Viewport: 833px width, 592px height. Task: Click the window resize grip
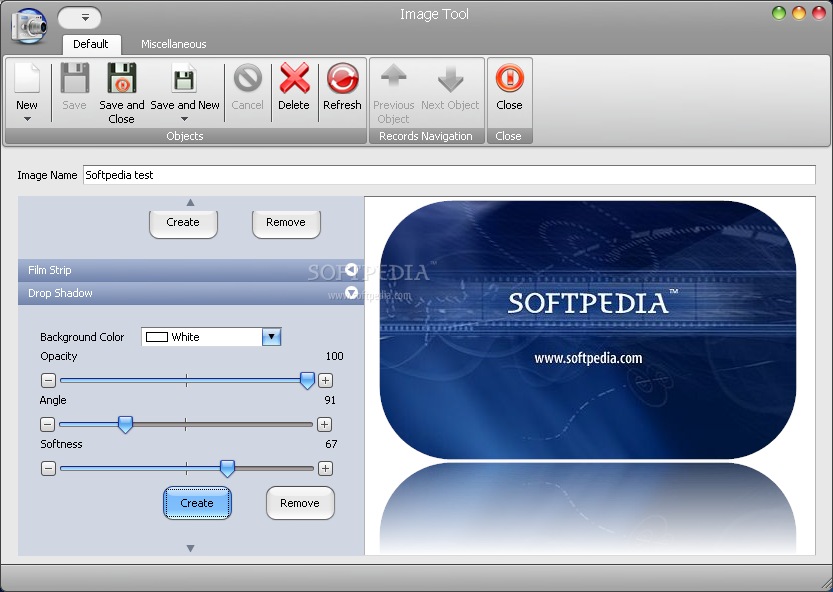(x=826, y=585)
